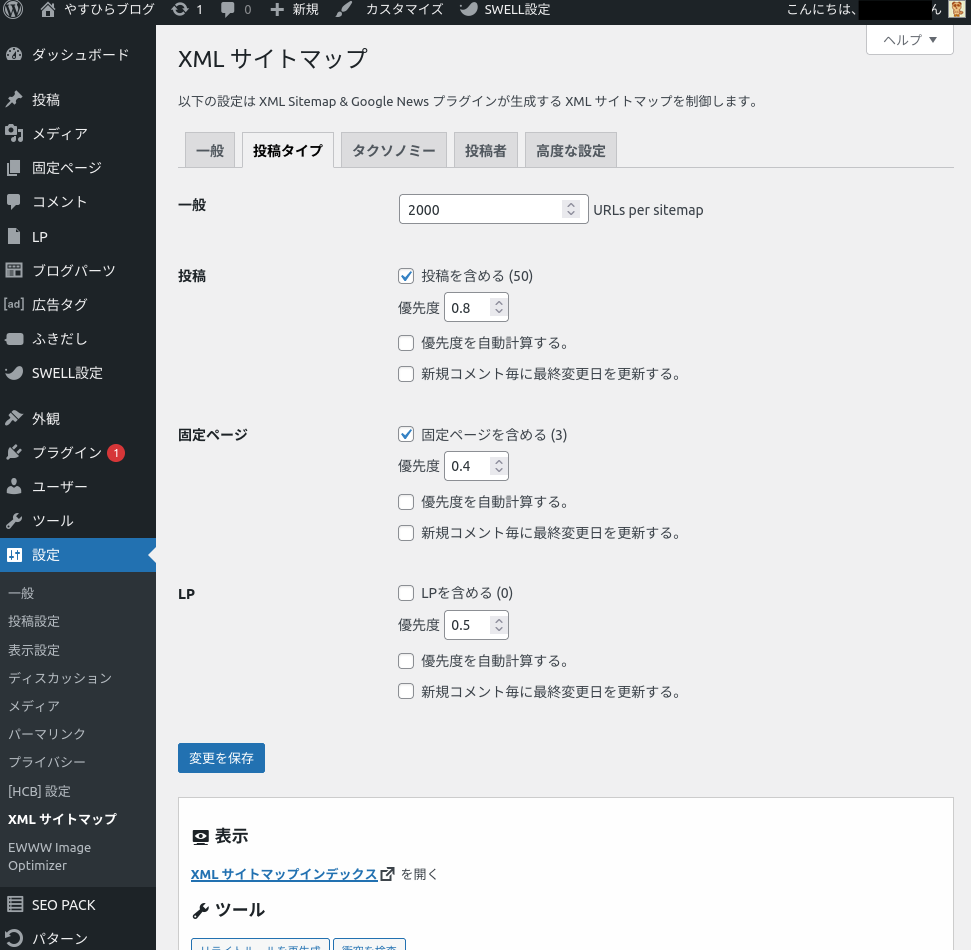Click the URLs per sitemap input field
The image size is (971, 950).
(x=480, y=210)
